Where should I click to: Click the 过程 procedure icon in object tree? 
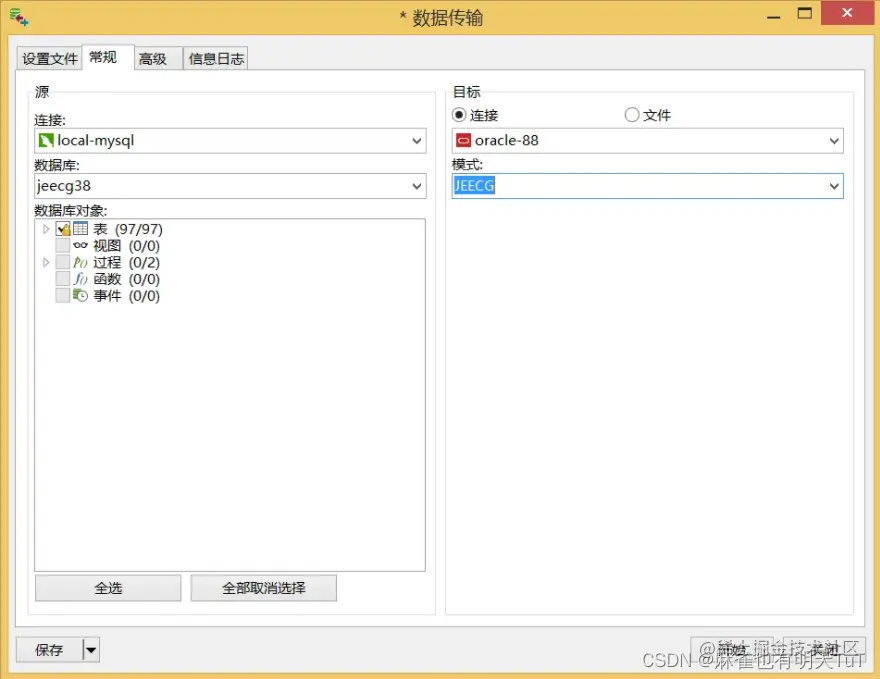[80, 262]
